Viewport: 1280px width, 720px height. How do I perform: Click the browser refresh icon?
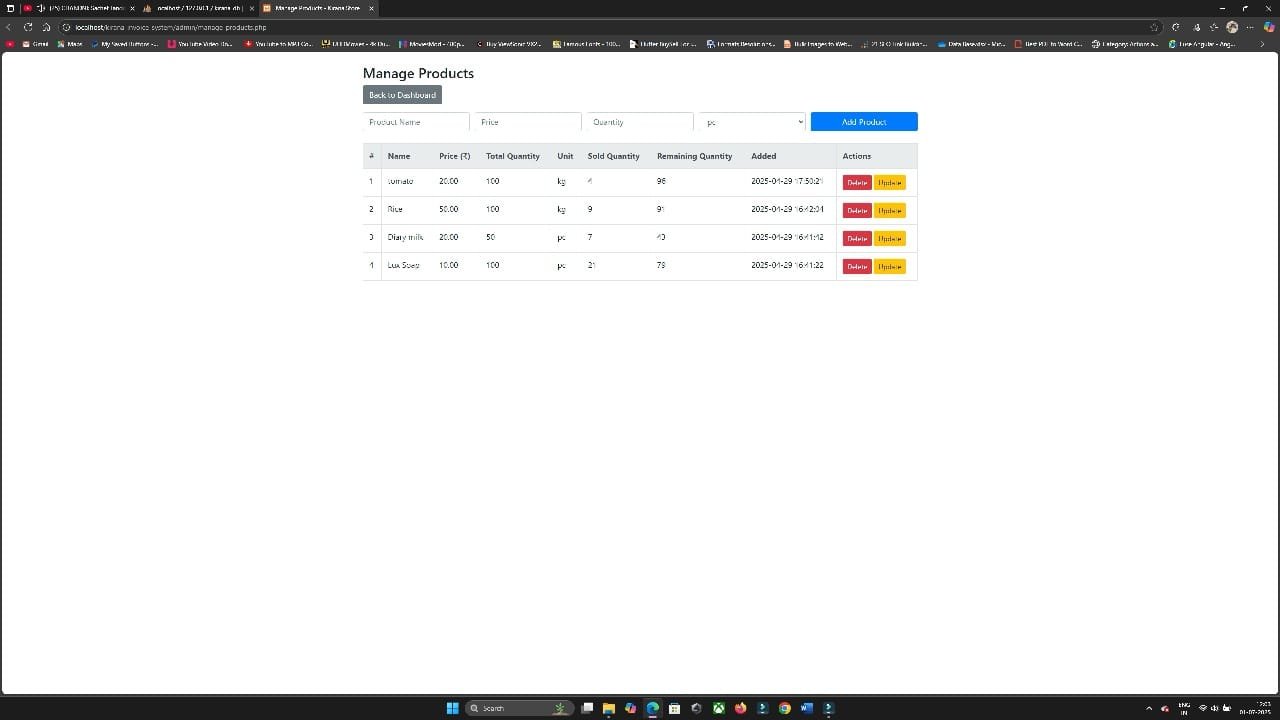(x=28, y=27)
